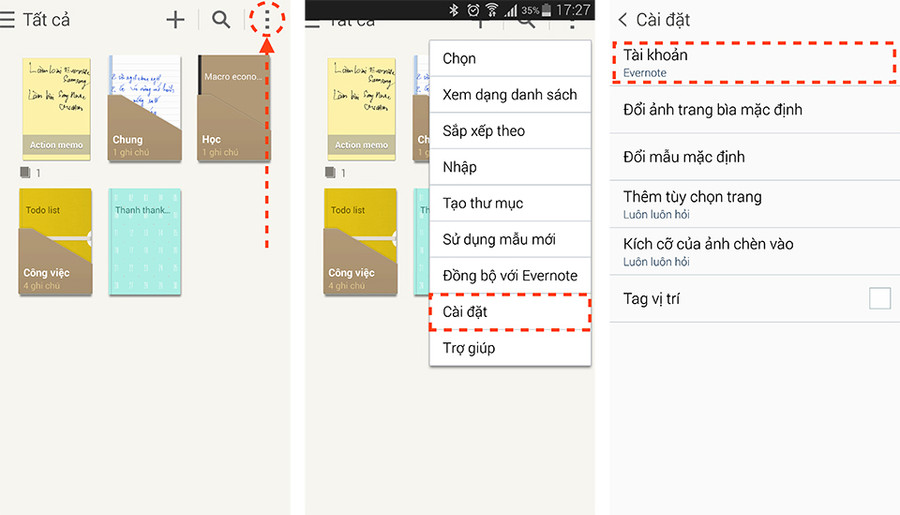Open search with the magnifier icon
900x515 pixels.
[x=221, y=20]
